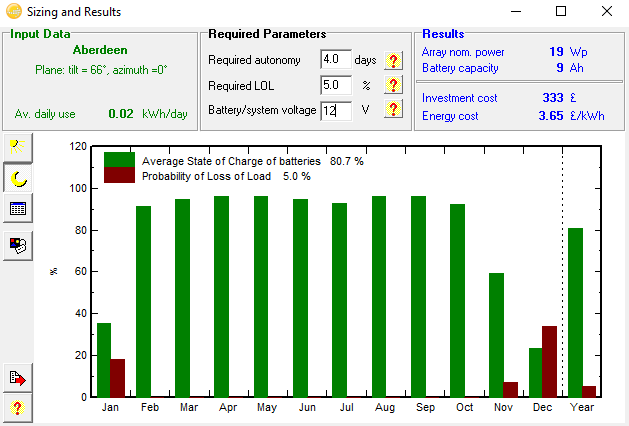Maximize the Sizing and Results window

click(x=561, y=12)
